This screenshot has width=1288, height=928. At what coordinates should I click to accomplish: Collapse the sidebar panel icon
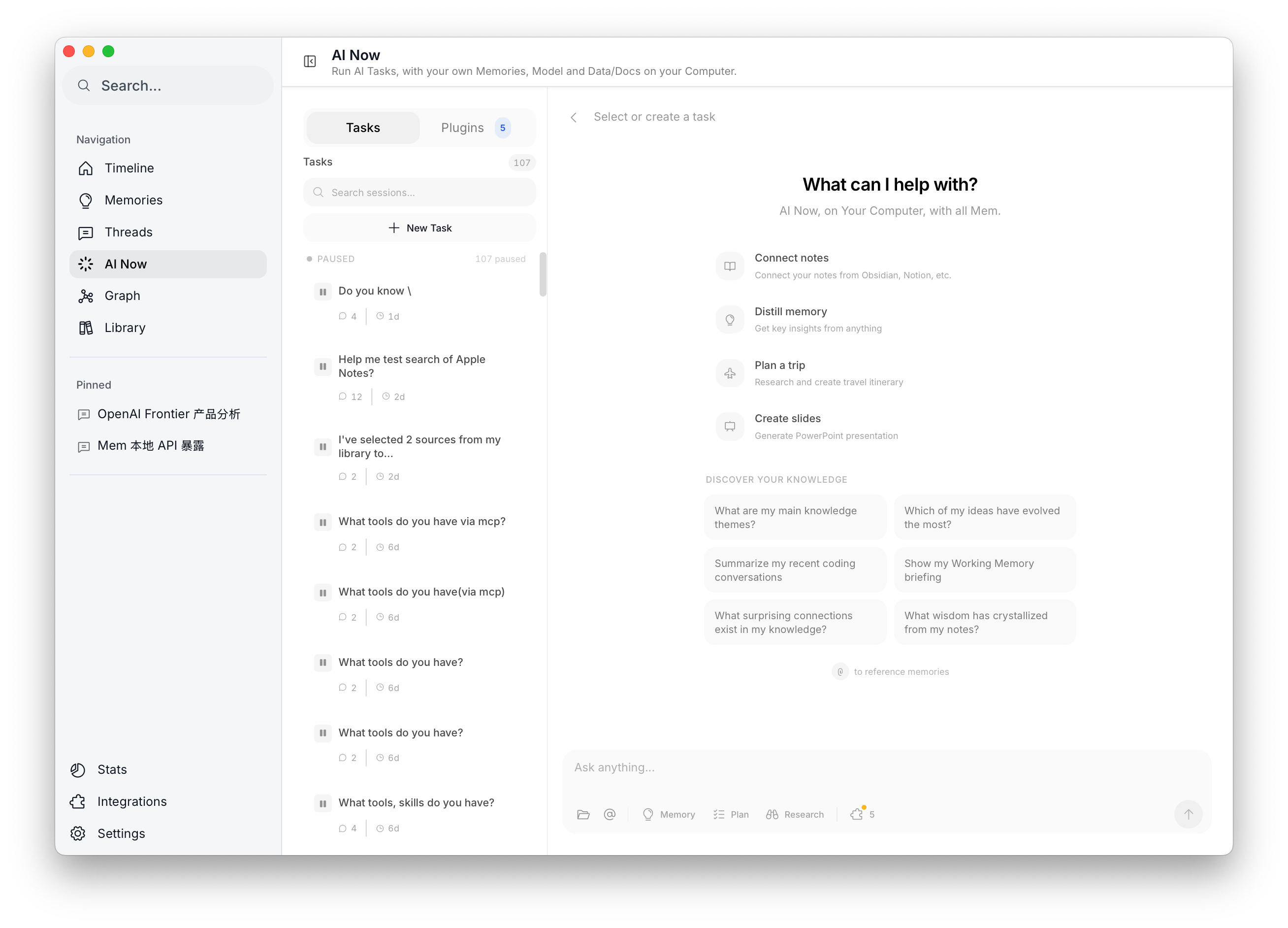click(x=310, y=62)
